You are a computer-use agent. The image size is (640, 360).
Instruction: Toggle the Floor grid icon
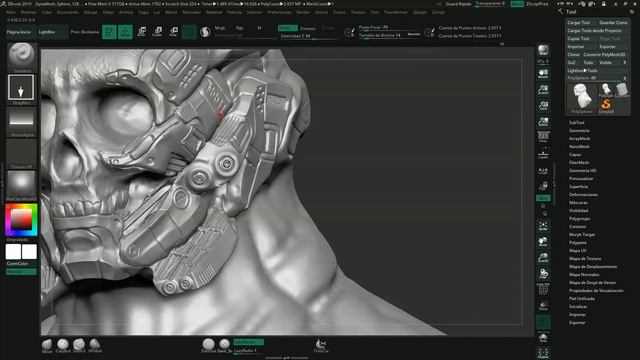[543, 154]
